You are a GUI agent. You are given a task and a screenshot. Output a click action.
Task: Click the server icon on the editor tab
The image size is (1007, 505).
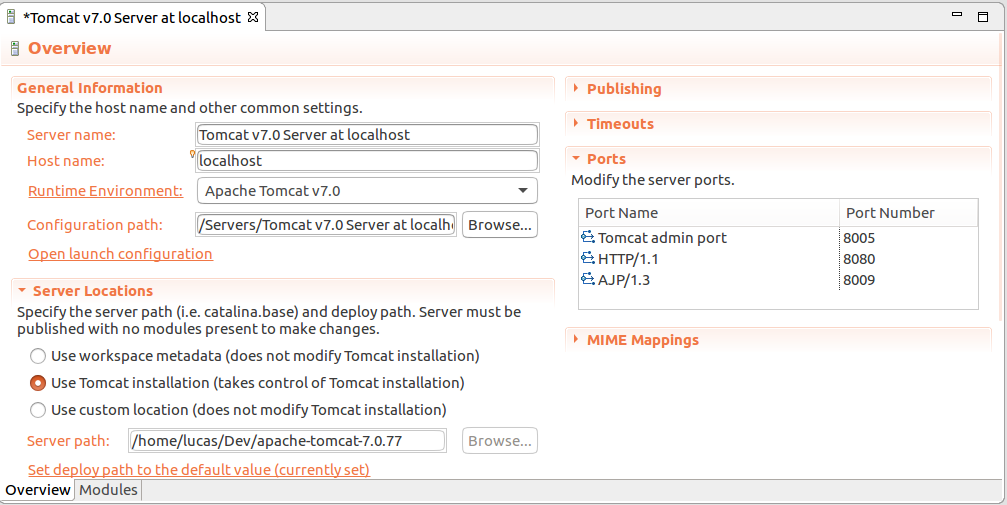(x=11, y=17)
